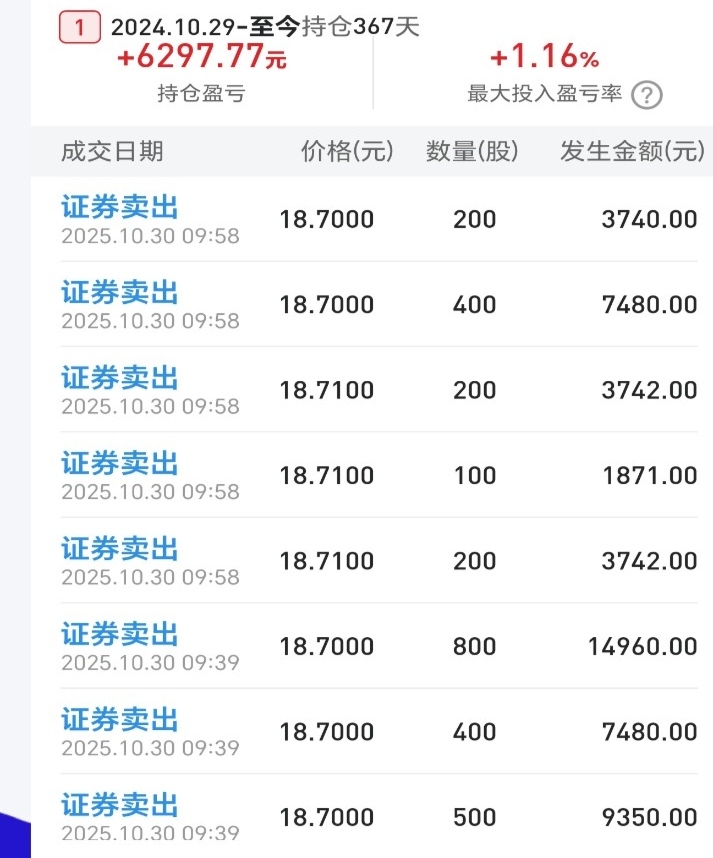Open the 证券卖出 record for 14960.00
The image size is (713, 858).
(x=120, y=634)
